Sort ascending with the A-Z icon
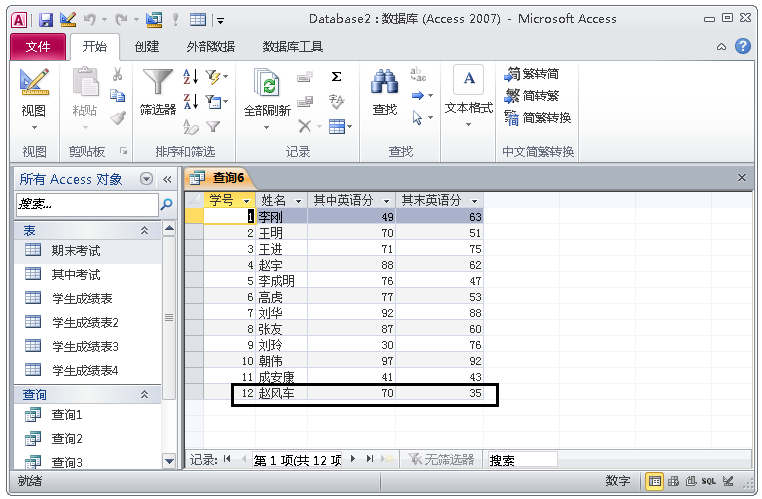 [190, 76]
